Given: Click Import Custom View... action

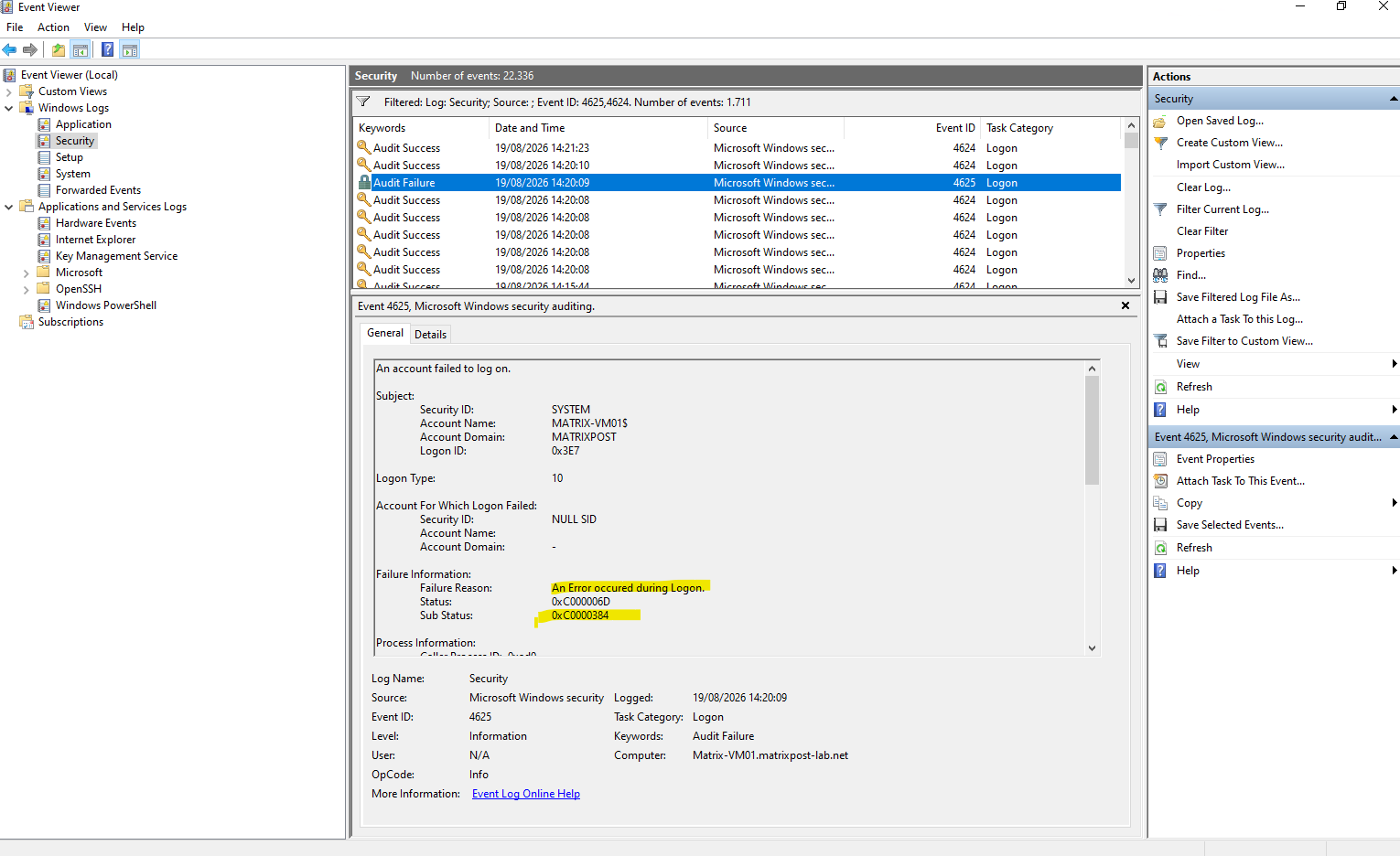Looking at the screenshot, I should click(x=1231, y=165).
